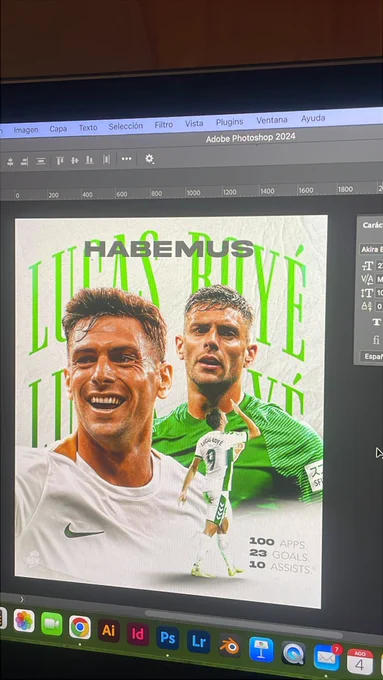Viewport: 383px width, 680px height.
Task: Open the Ventana menu
Action: (272, 120)
